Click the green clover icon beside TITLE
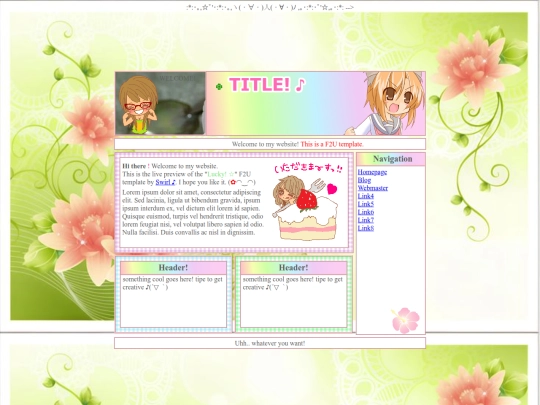Viewport: 540px width, 405px height. 219,86
